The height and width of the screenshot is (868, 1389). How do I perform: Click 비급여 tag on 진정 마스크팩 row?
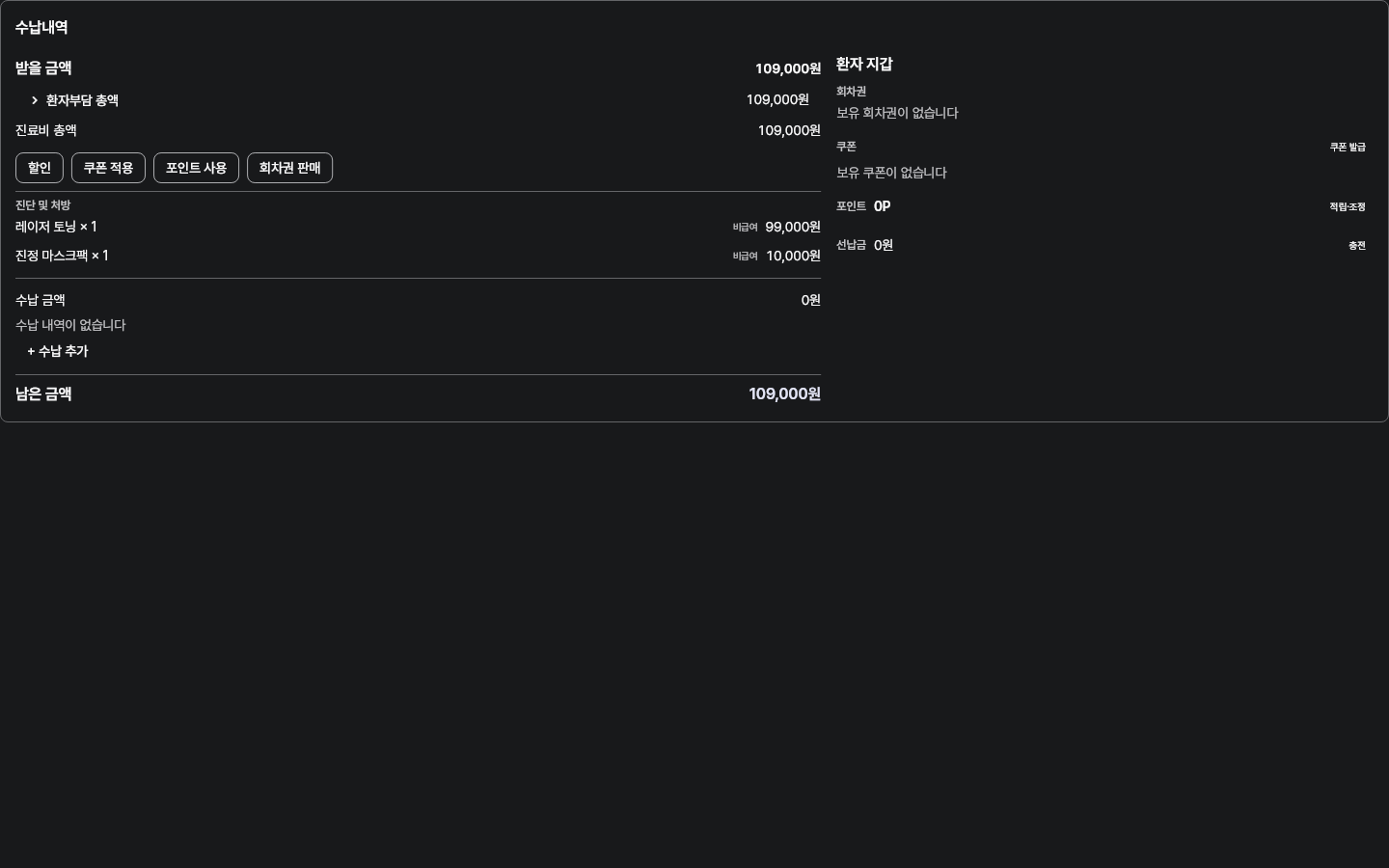[x=746, y=257]
